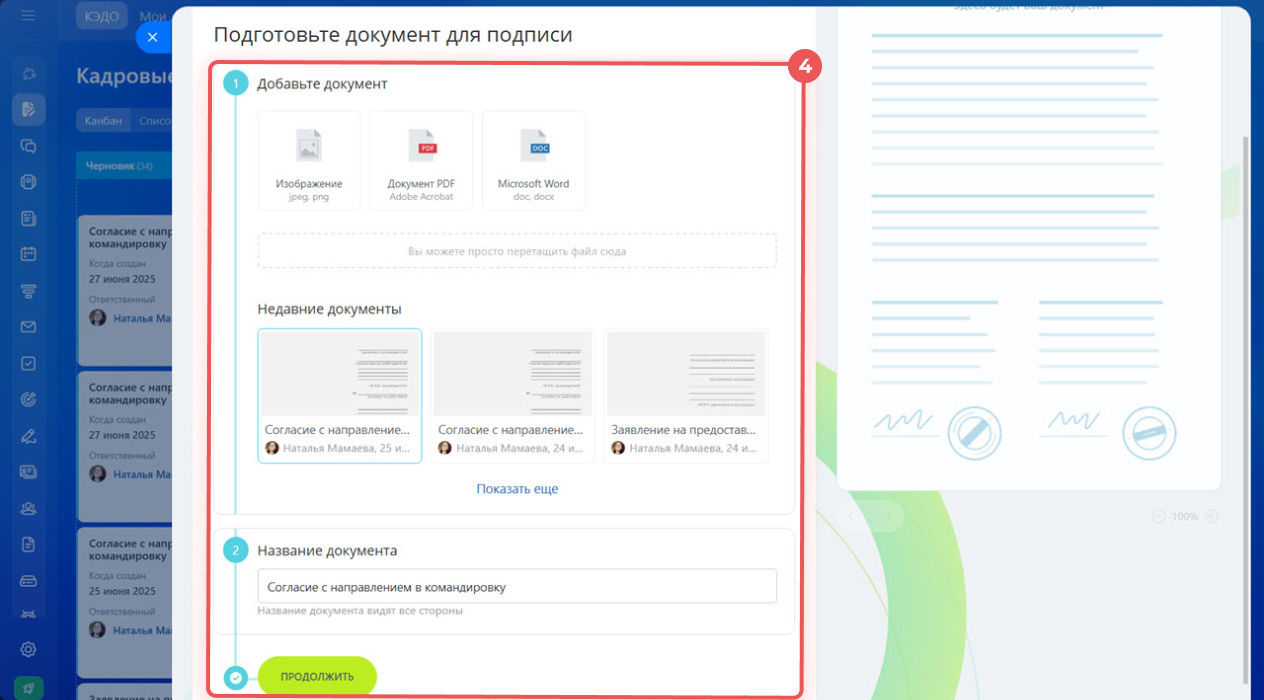Screen dimensions: 1264x700
Task: Zoom in the preview with plus icon
Action: pos(1211,517)
